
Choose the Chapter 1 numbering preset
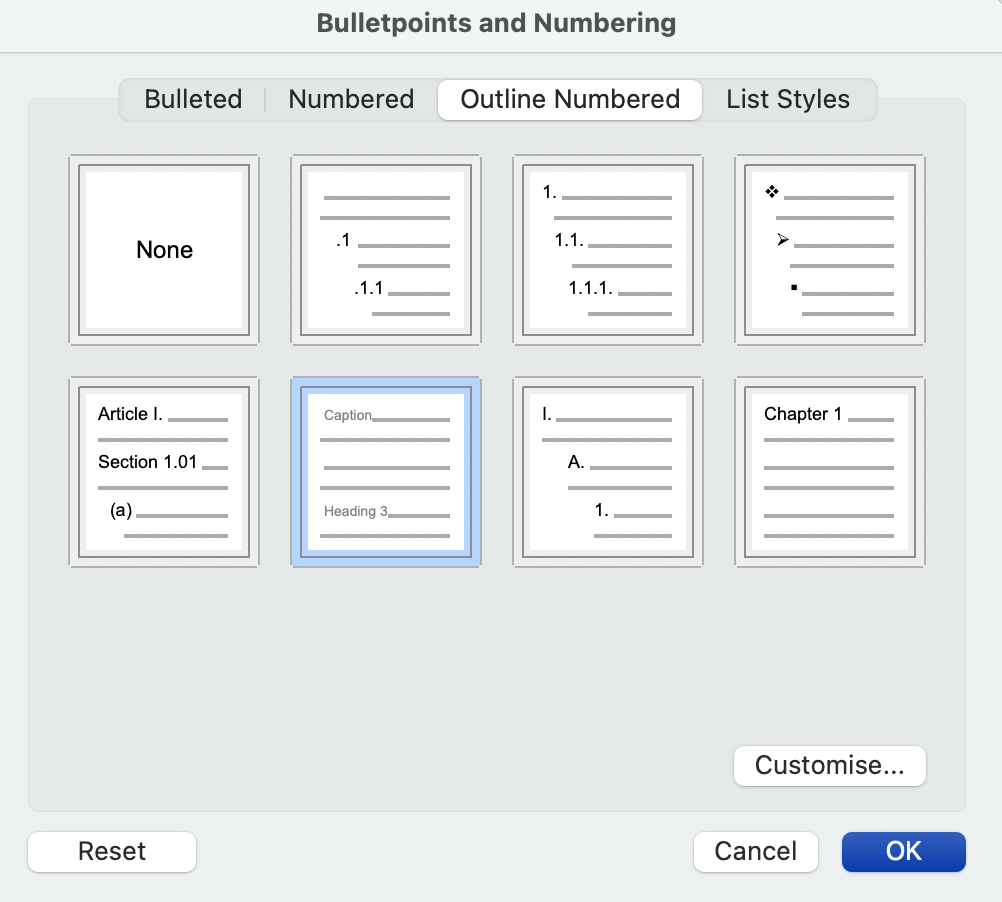pos(830,472)
